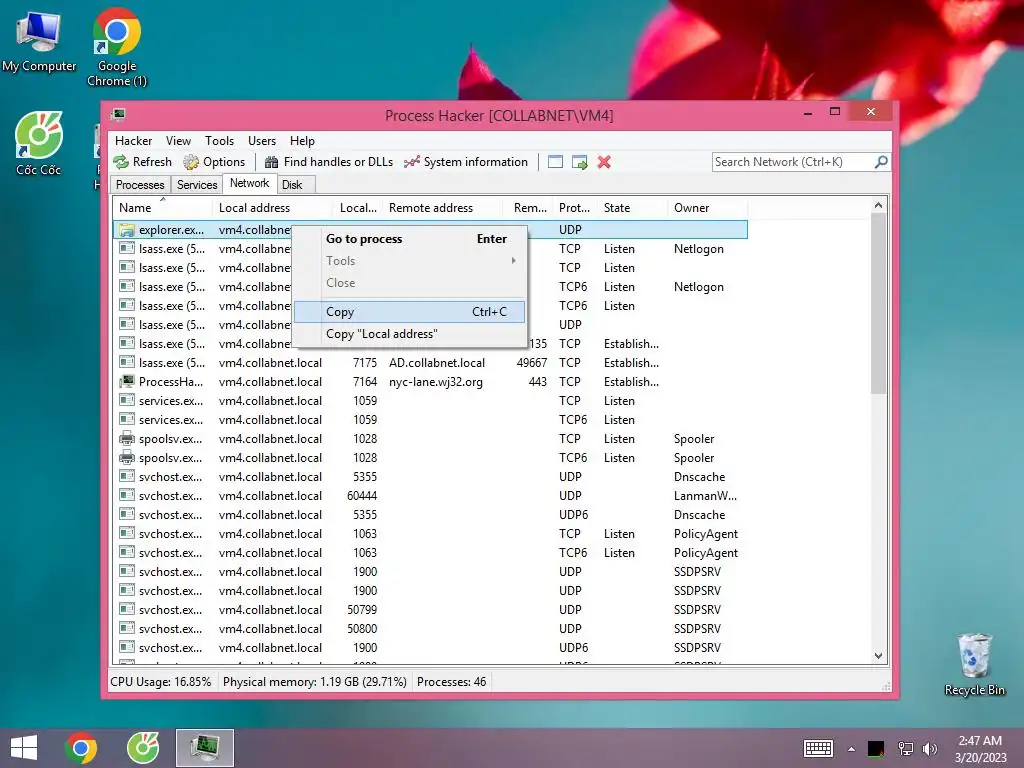Switch to the Services tab
1024x768 pixels.
[197, 185]
